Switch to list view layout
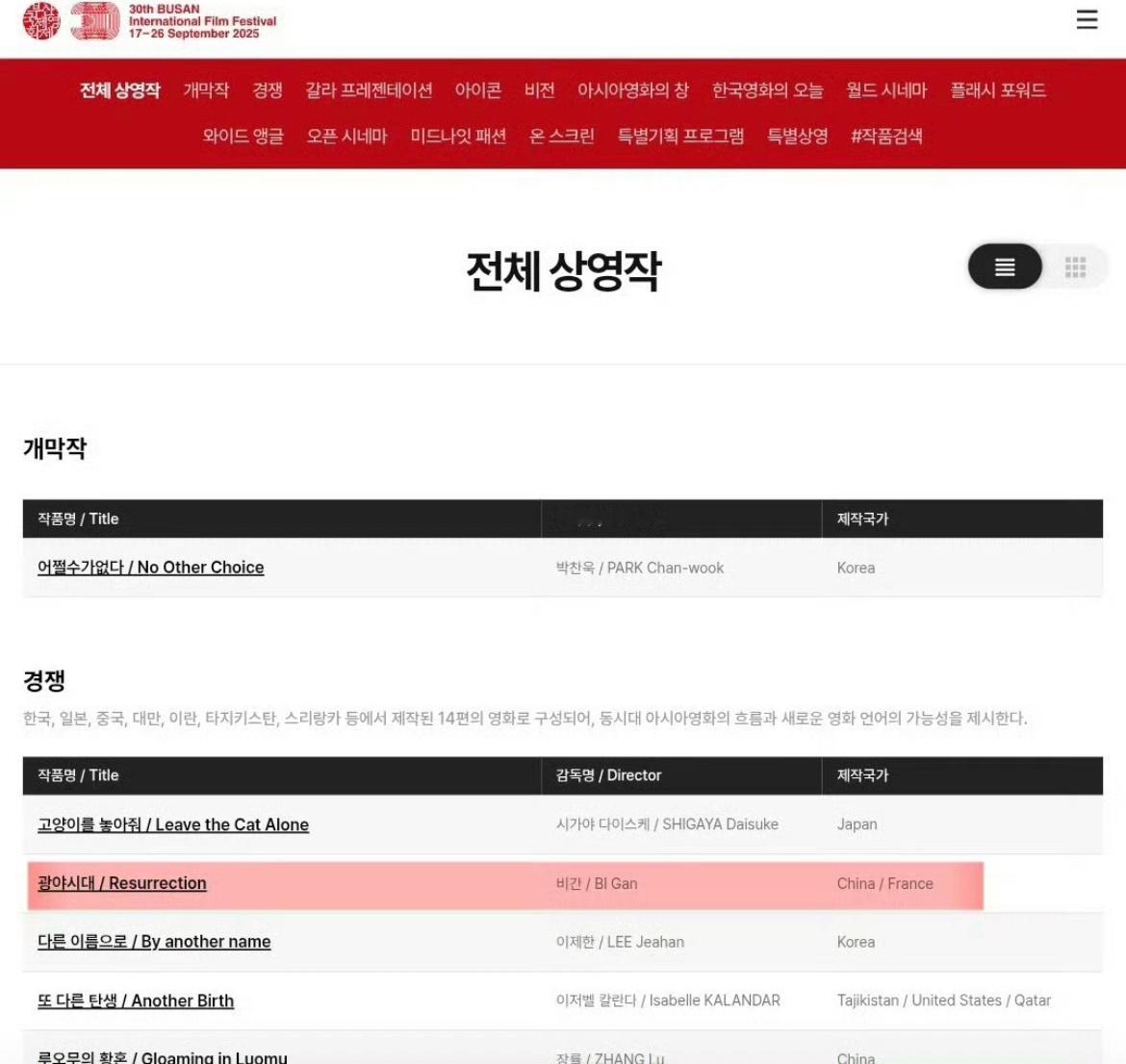This screenshot has width=1126, height=1064. pyautogui.click(x=1005, y=267)
